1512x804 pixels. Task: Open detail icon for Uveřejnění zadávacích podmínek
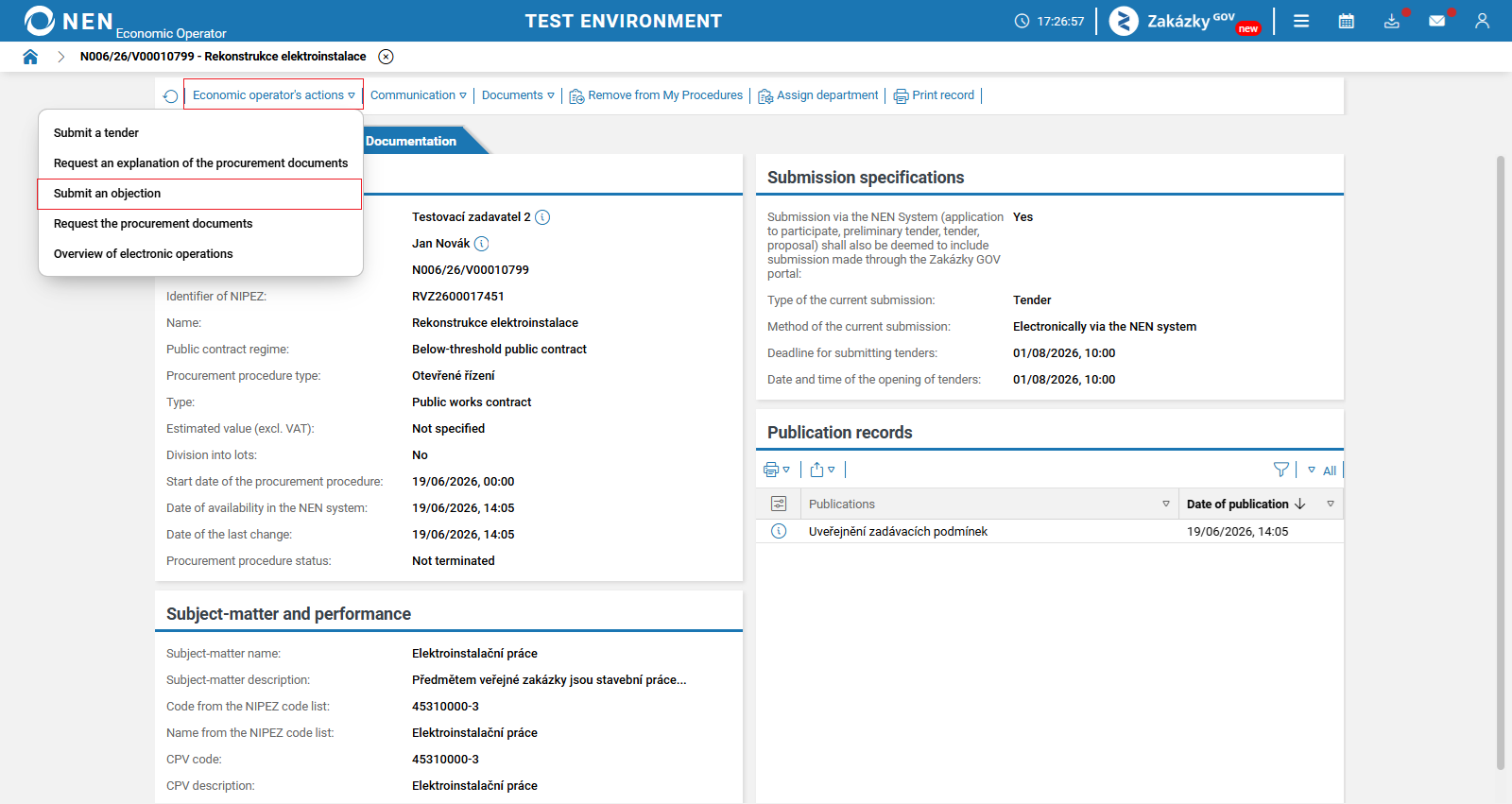tap(779, 531)
